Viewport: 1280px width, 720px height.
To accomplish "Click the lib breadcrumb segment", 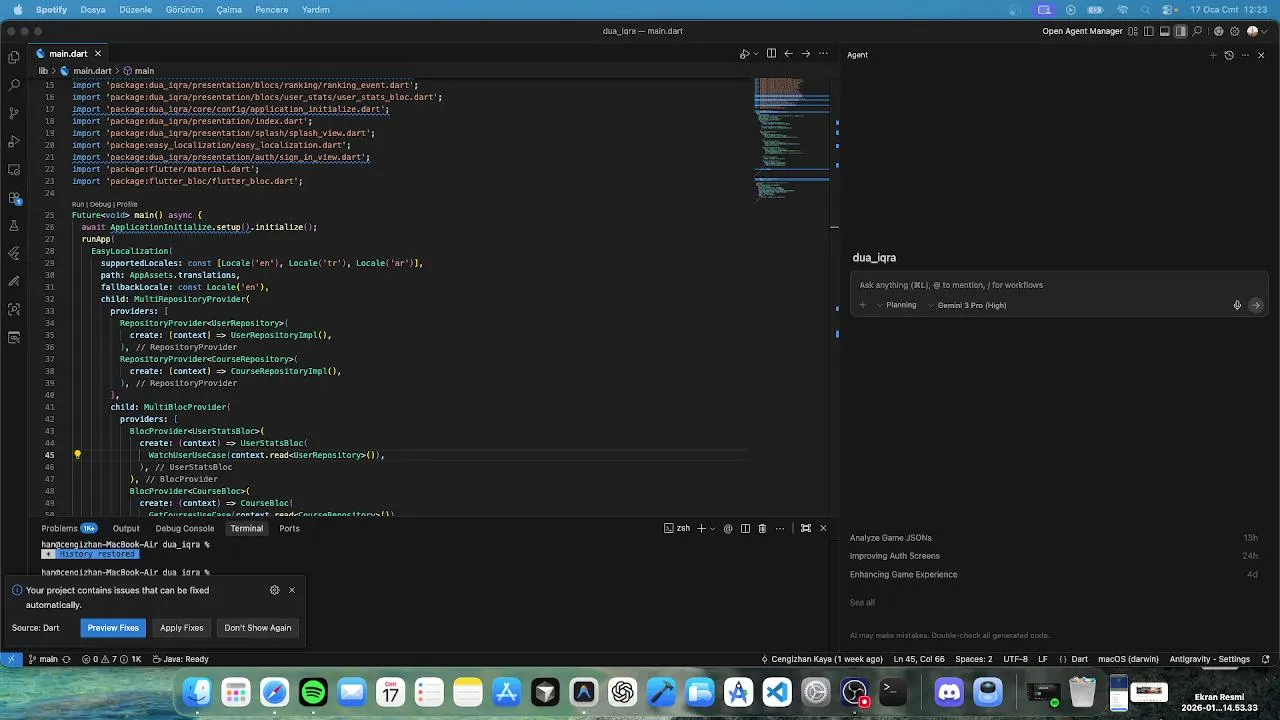I will [x=43, y=71].
